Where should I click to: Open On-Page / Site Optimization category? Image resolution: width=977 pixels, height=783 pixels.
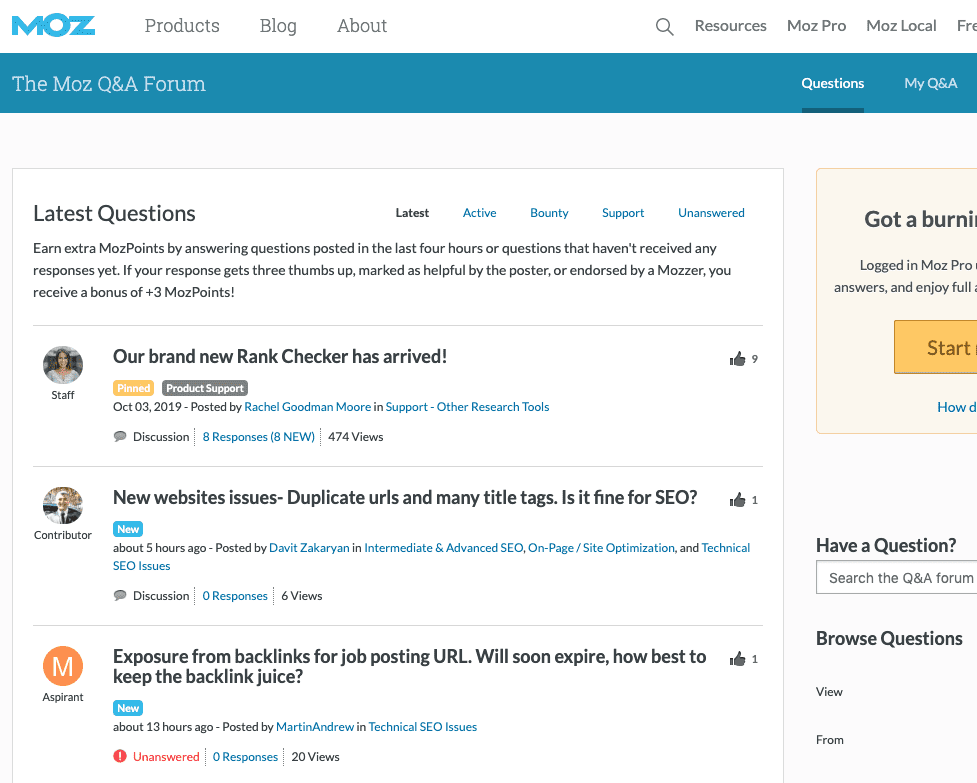coord(601,548)
